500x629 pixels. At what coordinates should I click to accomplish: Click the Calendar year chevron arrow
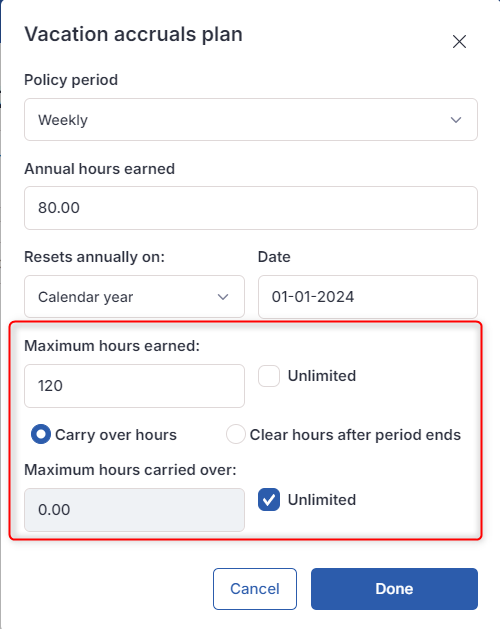pyautogui.click(x=223, y=297)
